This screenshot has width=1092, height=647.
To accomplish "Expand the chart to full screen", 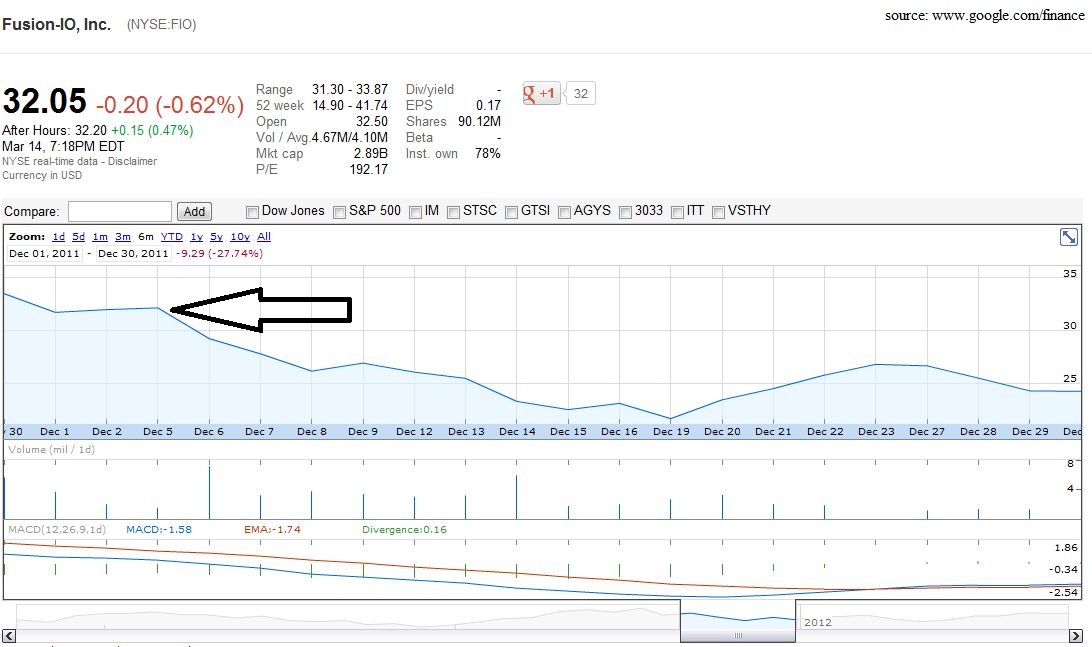I will tap(1068, 237).
